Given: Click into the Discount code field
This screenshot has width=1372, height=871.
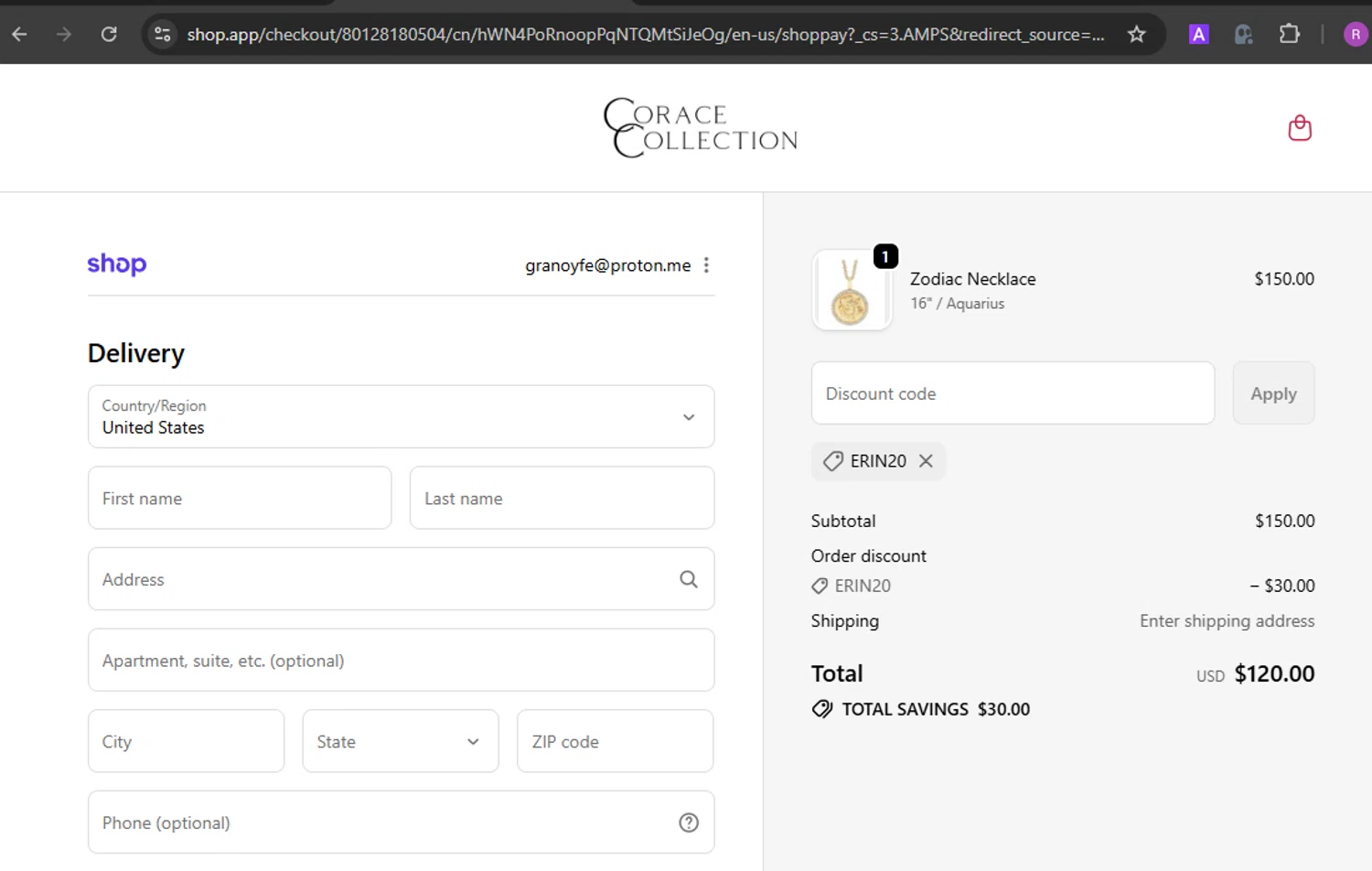Looking at the screenshot, I should (x=1013, y=392).
